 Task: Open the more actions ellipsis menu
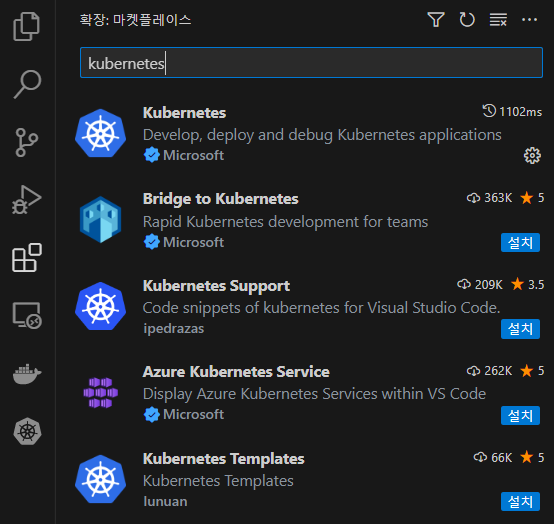529,20
